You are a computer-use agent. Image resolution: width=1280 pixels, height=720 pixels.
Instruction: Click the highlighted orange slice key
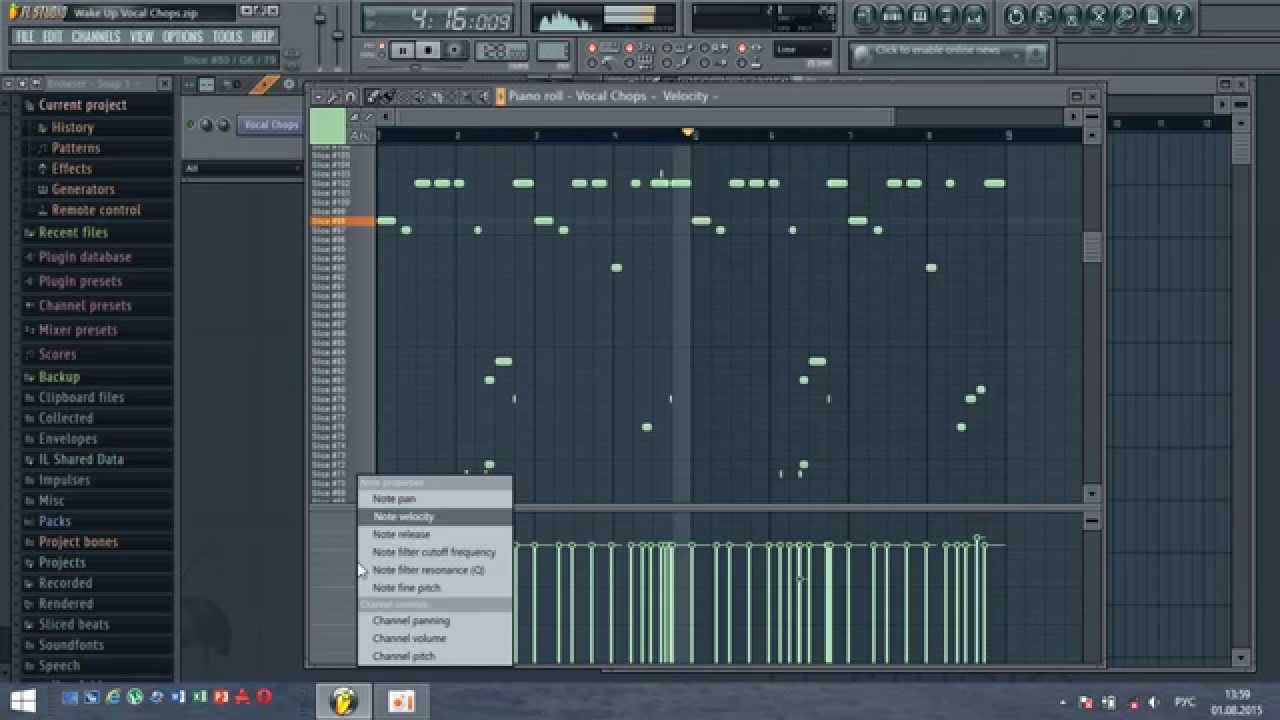tap(342, 221)
